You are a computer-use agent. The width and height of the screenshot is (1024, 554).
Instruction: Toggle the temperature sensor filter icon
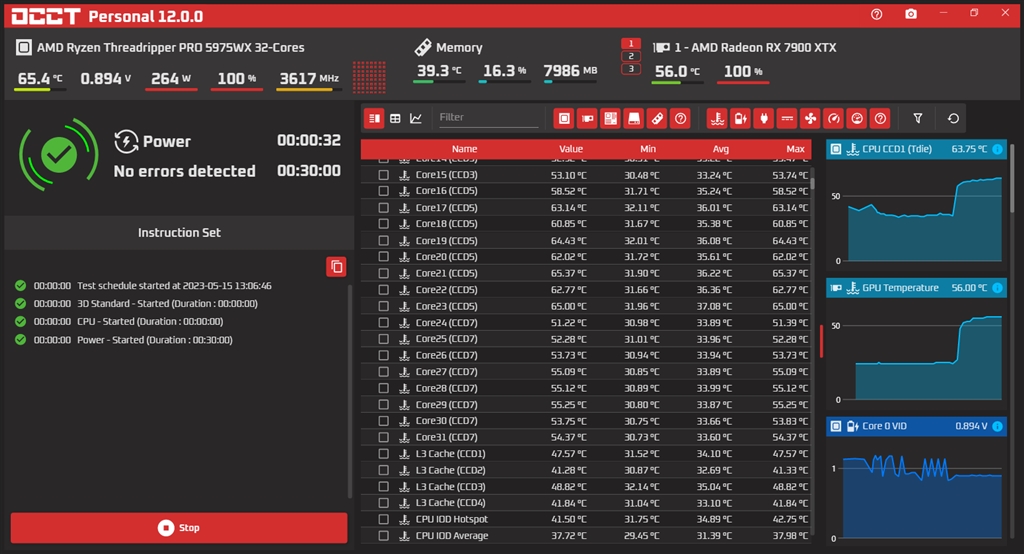click(x=717, y=118)
